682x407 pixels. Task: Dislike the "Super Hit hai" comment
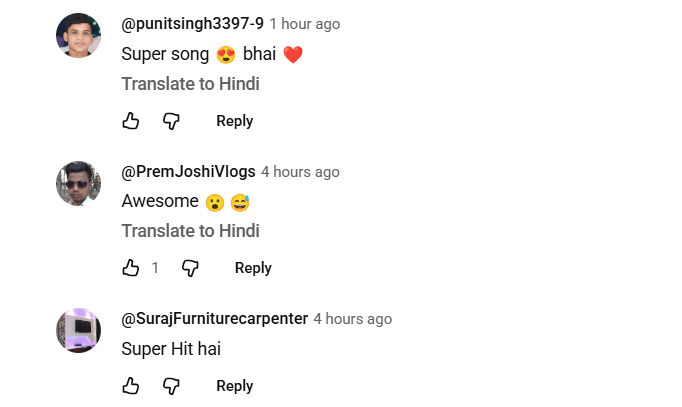[171, 386]
